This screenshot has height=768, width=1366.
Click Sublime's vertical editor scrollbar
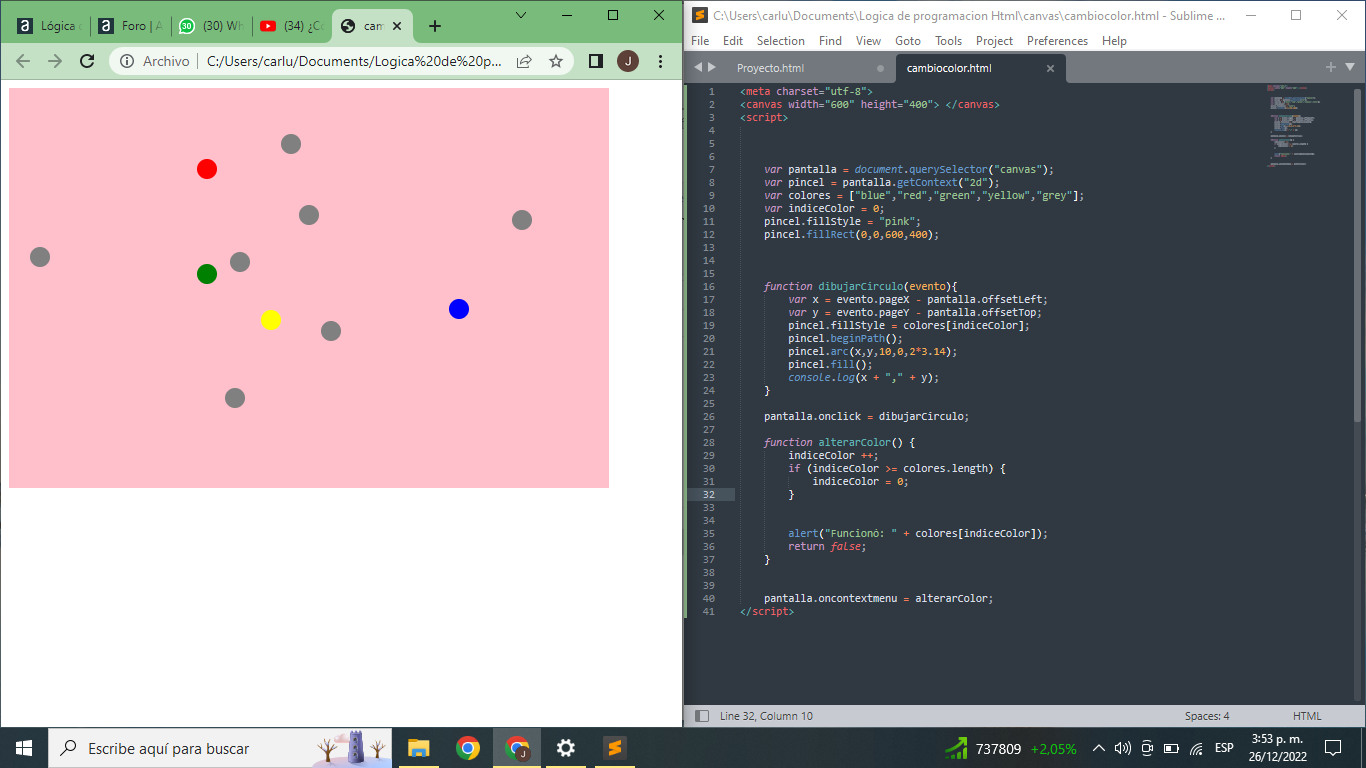coord(1357,255)
